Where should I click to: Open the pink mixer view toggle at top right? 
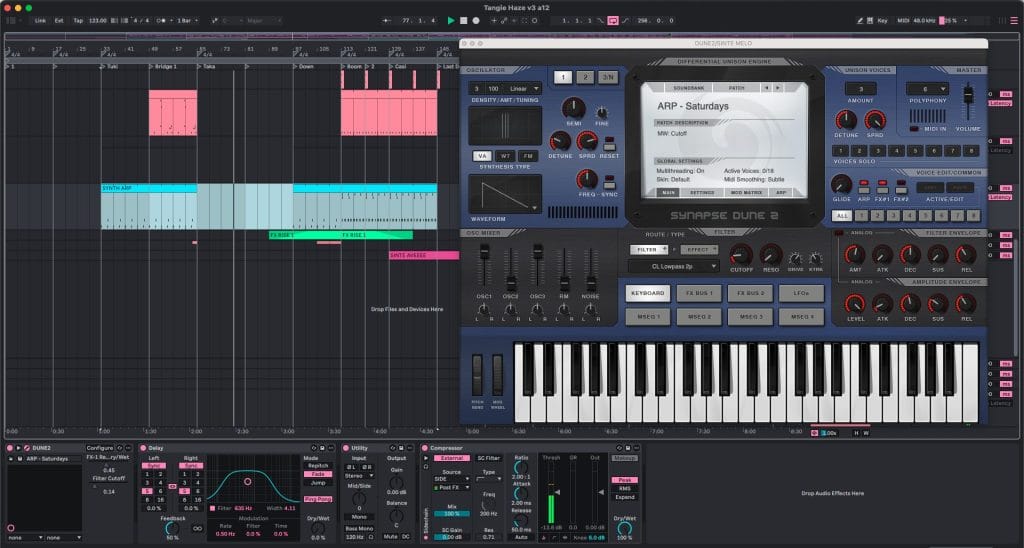[x=1014, y=20]
